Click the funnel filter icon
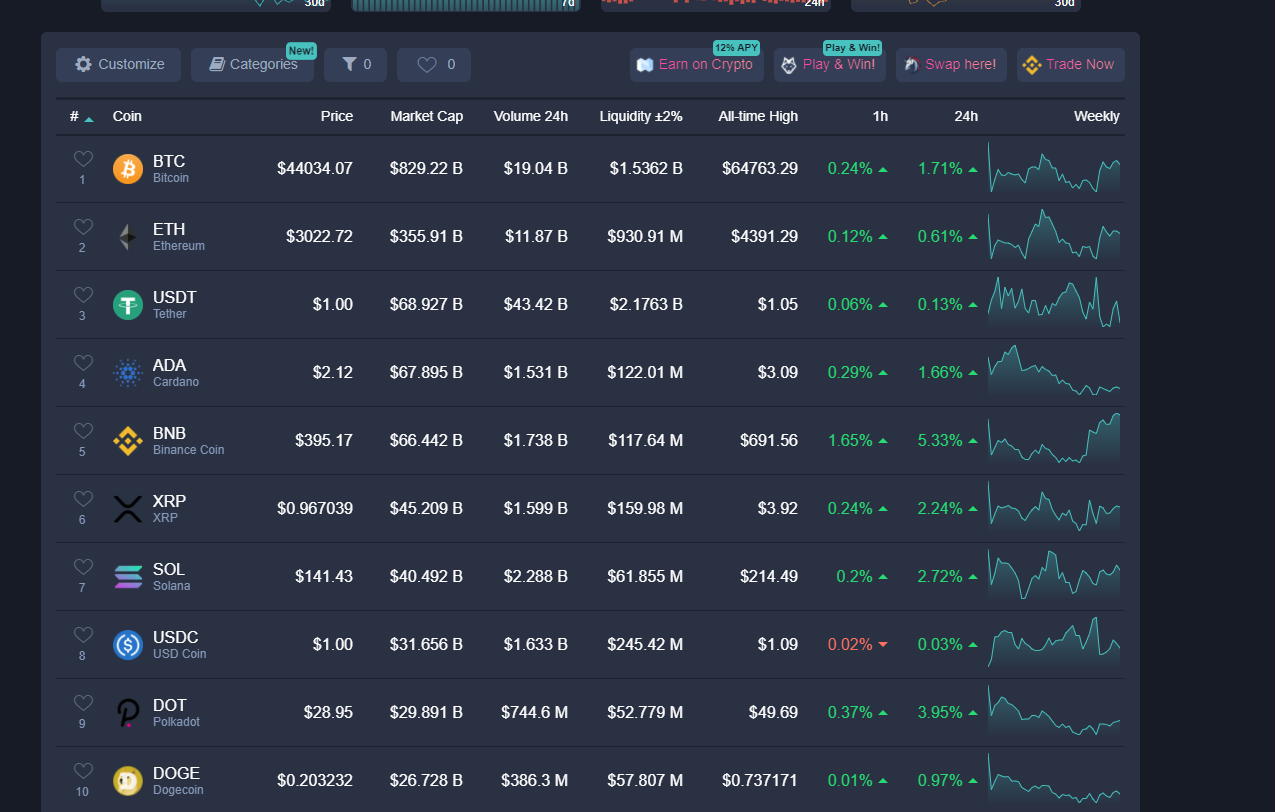This screenshot has width=1275, height=812. pyautogui.click(x=349, y=64)
